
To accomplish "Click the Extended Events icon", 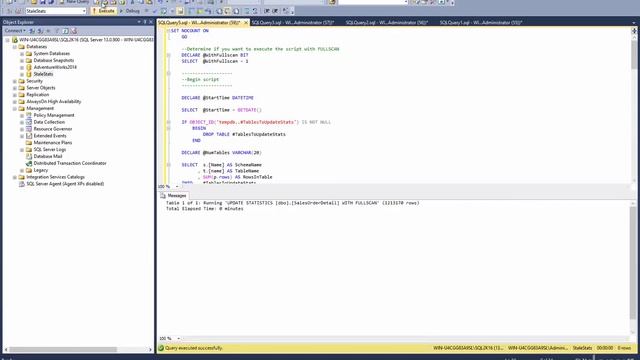I will (29, 136).
